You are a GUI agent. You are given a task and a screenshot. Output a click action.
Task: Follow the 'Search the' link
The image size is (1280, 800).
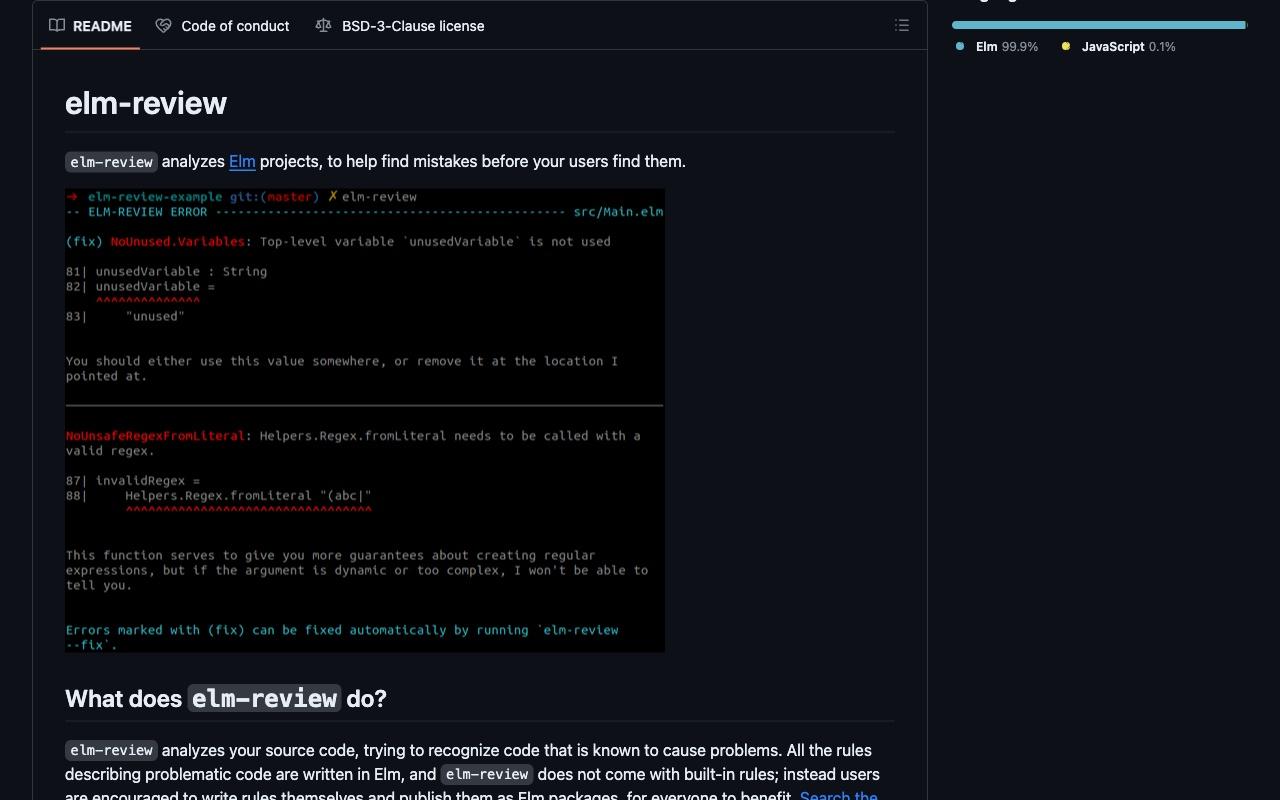(x=839, y=796)
